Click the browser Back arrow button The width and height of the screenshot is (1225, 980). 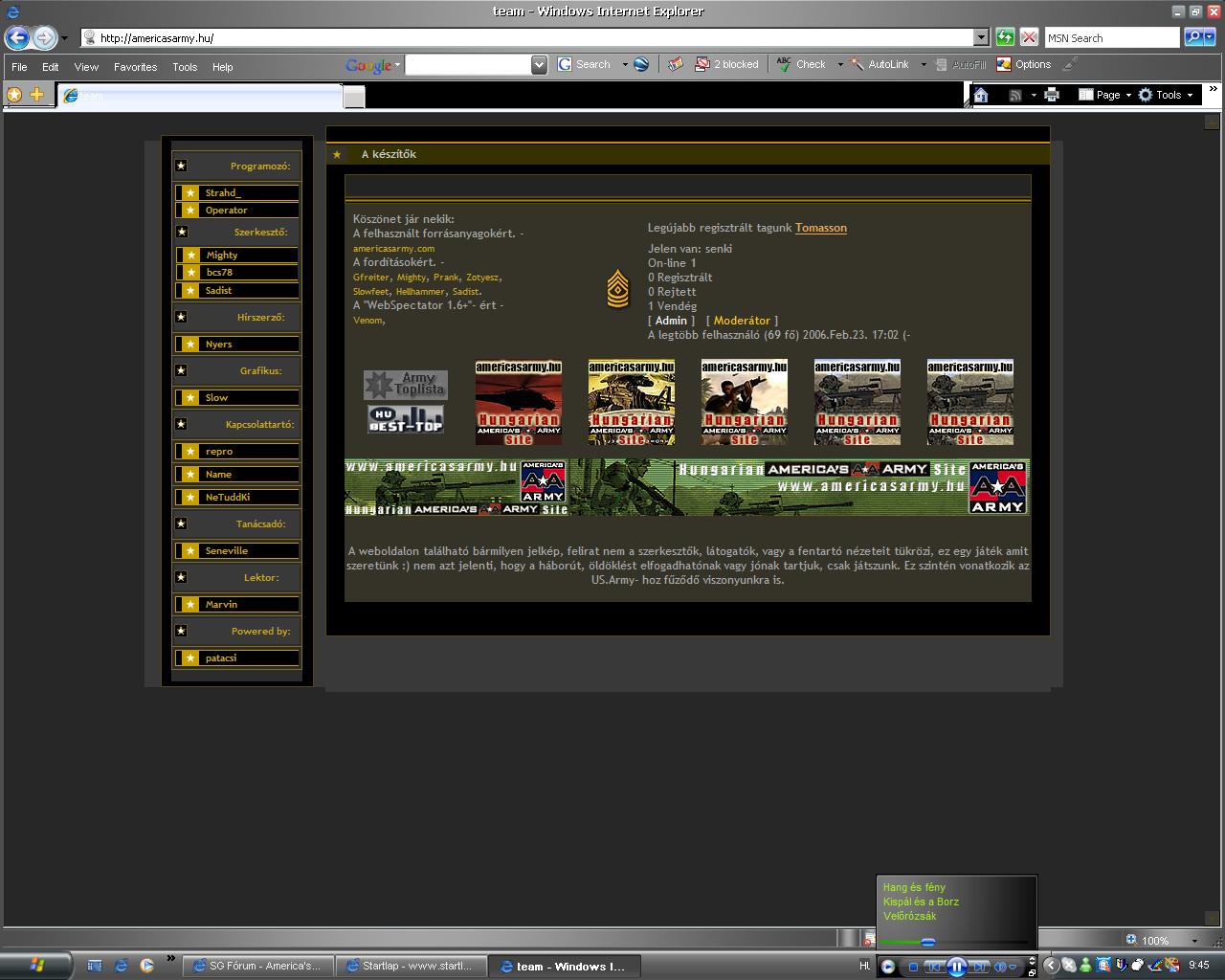pos(17,38)
